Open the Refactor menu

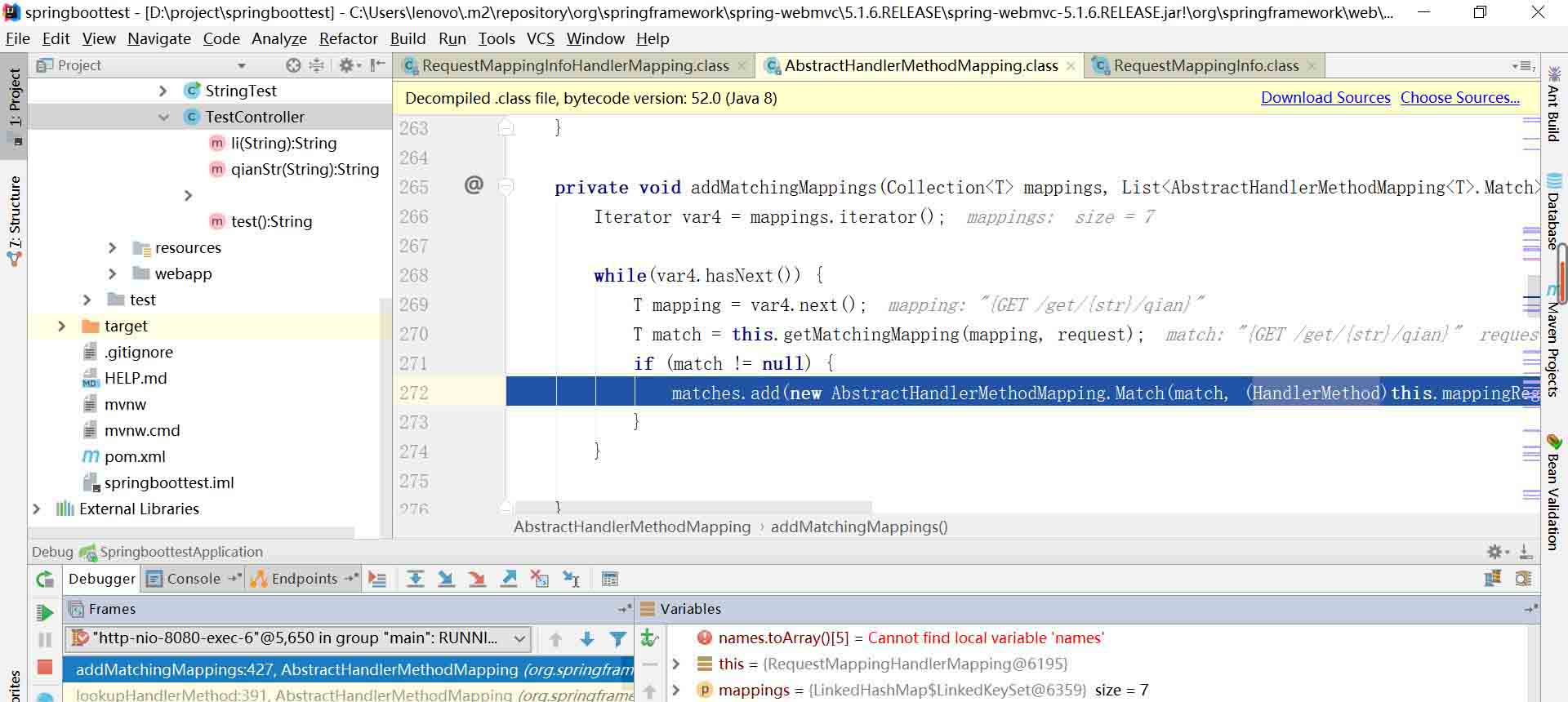tap(348, 38)
